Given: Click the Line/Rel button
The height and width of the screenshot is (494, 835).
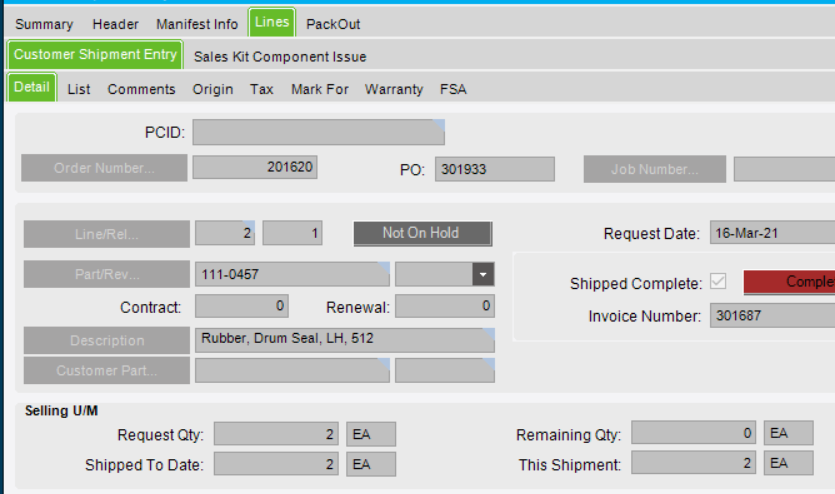Looking at the screenshot, I should [107, 234].
